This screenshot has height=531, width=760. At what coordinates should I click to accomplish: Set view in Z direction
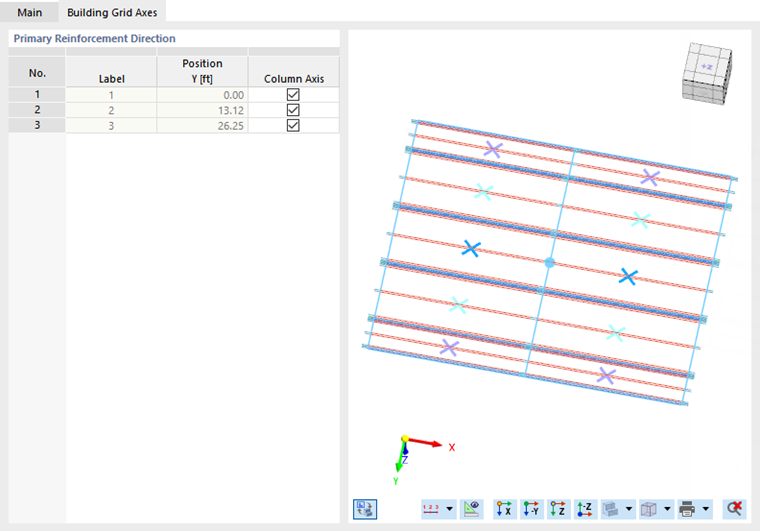pyautogui.click(x=558, y=509)
